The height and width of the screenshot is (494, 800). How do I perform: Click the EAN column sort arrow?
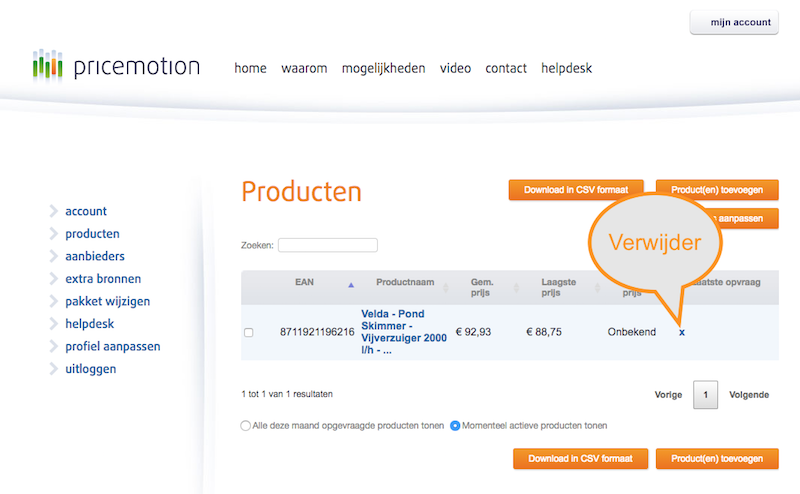pyautogui.click(x=351, y=285)
